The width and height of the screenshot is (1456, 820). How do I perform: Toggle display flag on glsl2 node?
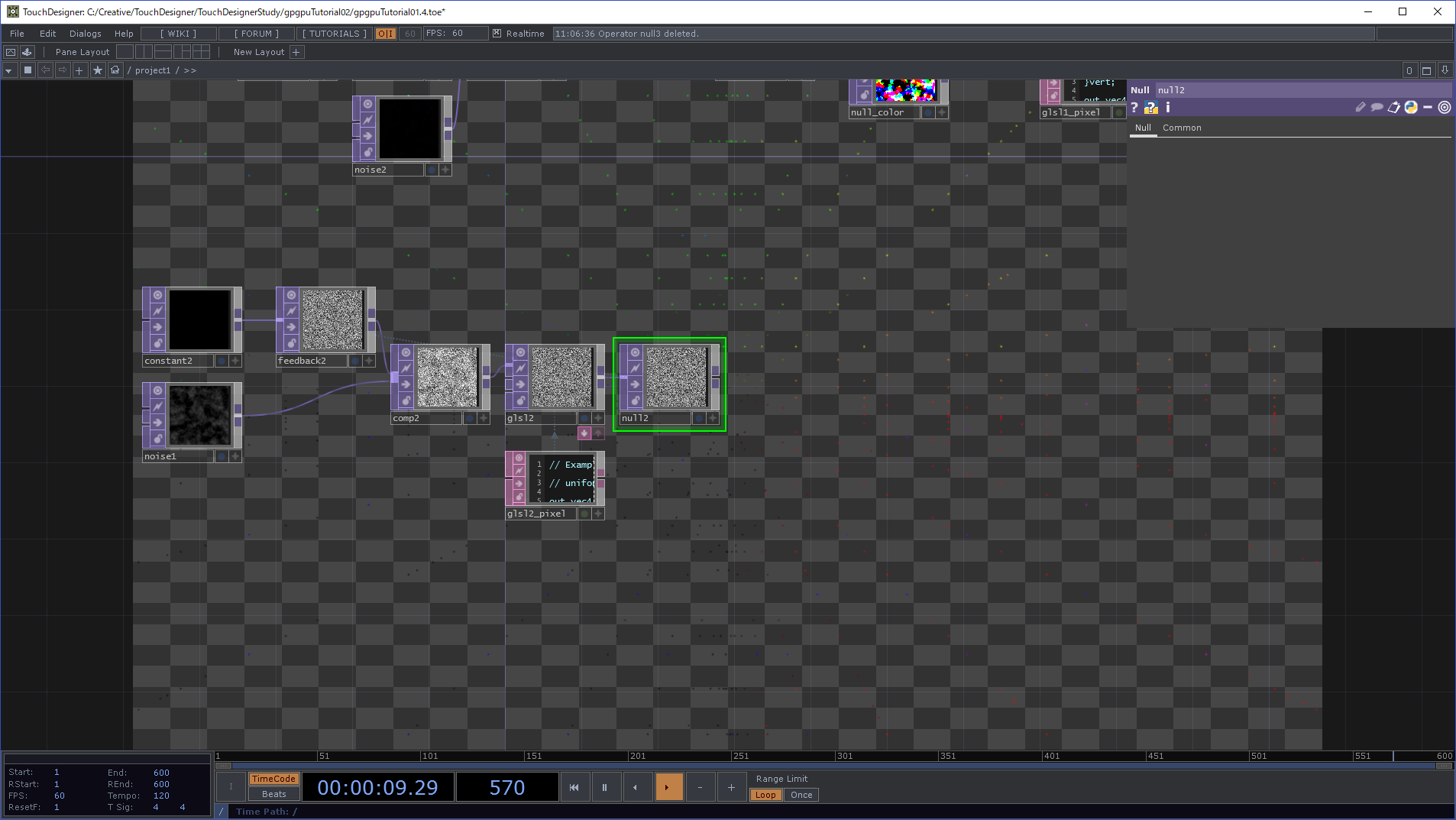click(584, 418)
